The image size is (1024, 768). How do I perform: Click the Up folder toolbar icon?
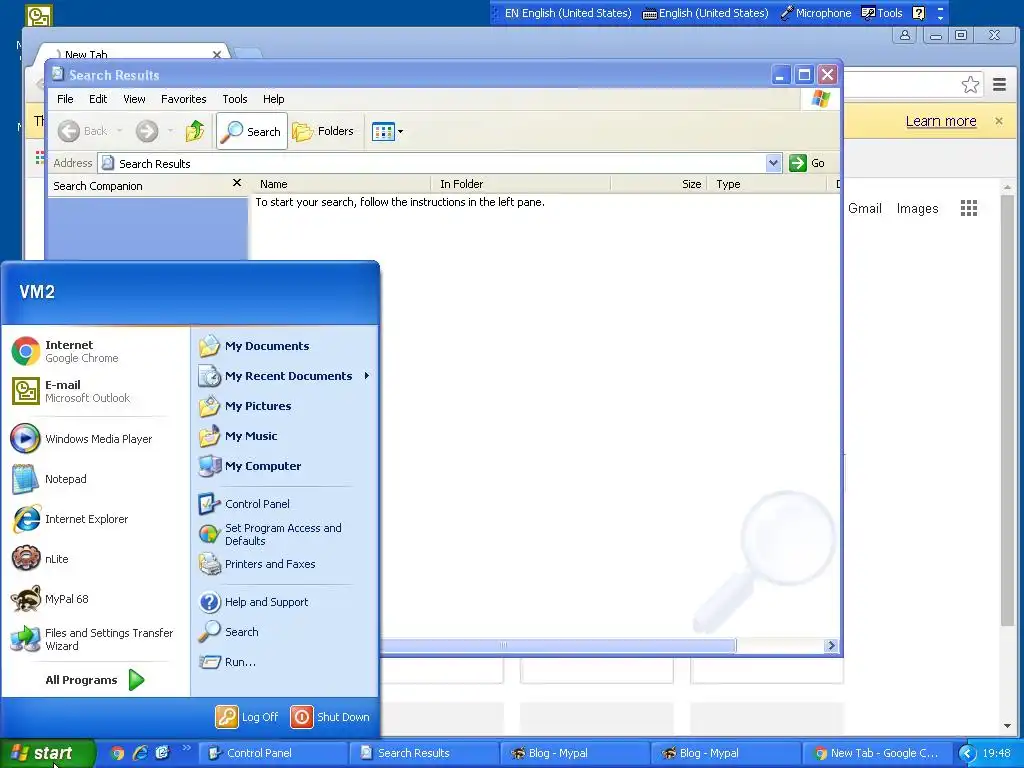[x=195, y=131]
